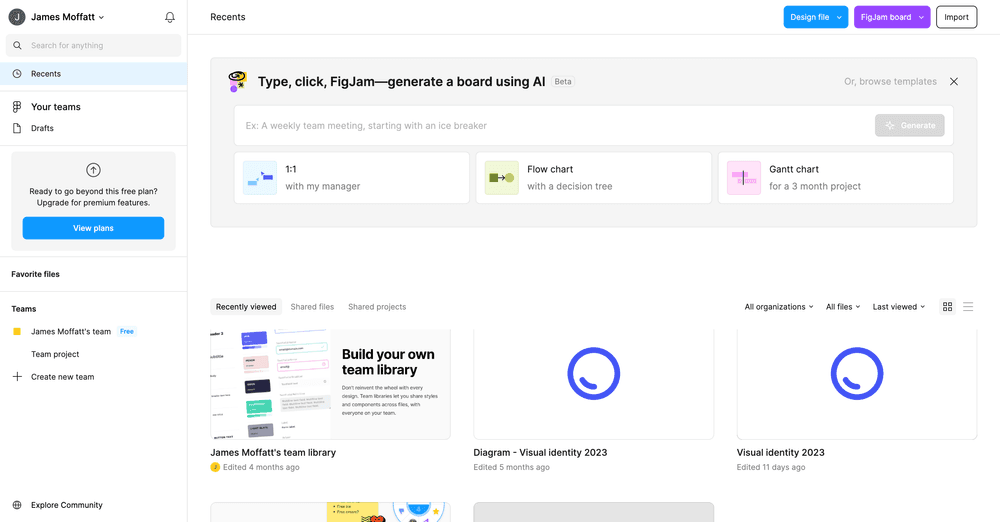
Task: Close the FigJam AI banner
Action: tap(953, 82)
